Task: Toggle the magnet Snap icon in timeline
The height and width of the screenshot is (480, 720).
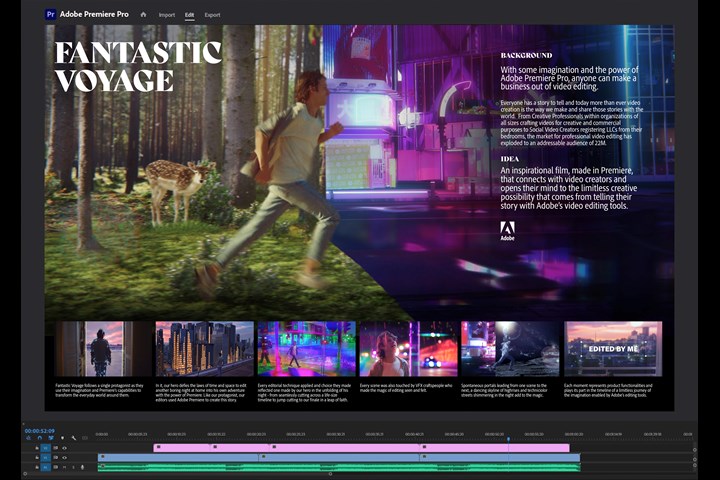Action: 39,438
